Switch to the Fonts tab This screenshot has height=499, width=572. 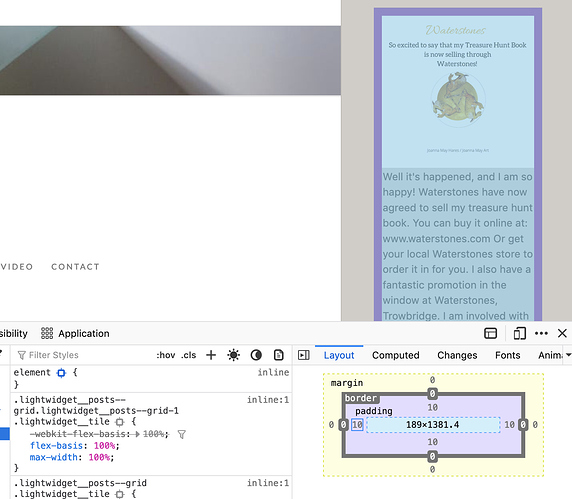pyautogui.click(x=507, y=355)
